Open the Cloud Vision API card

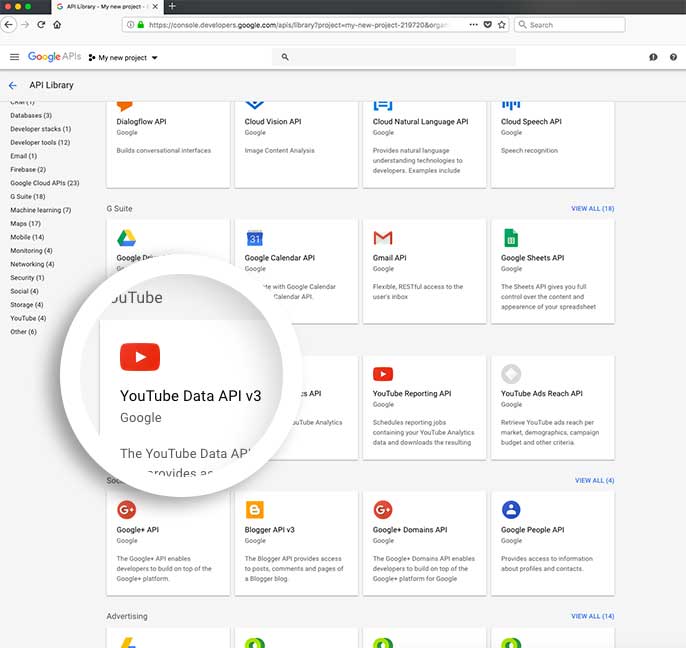(296, 144)
